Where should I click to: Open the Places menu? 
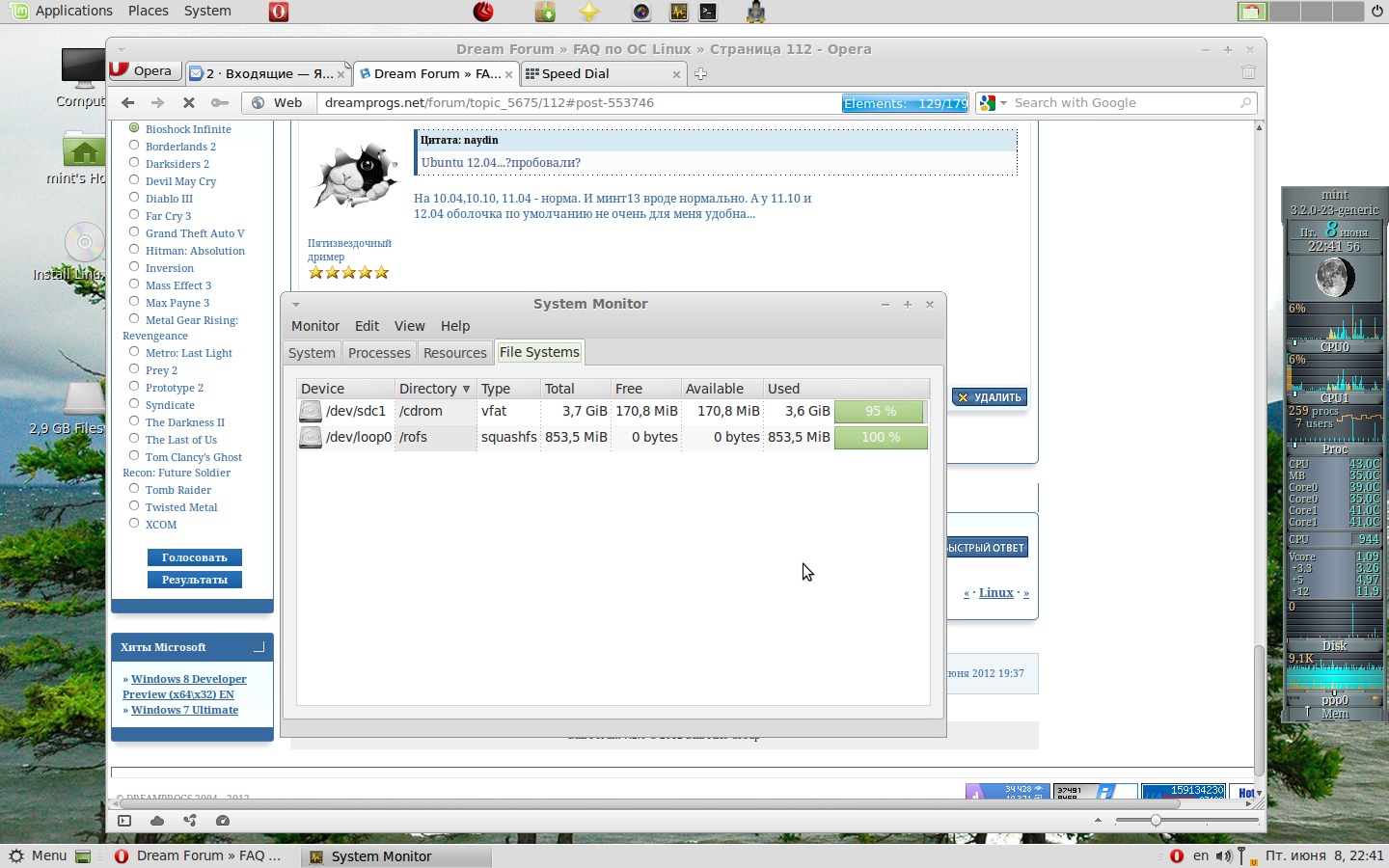click(149, 11)
